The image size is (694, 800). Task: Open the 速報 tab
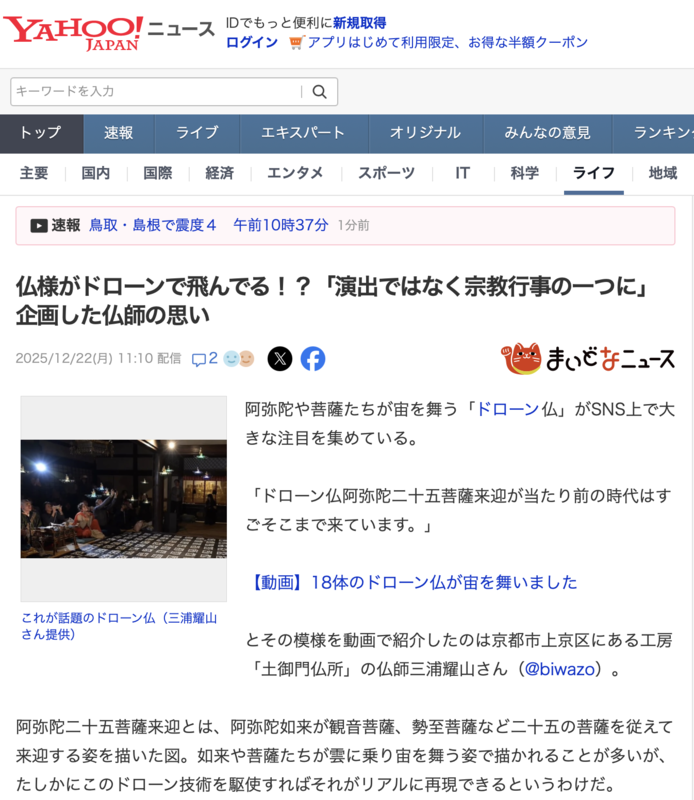(x=119, y=133)
